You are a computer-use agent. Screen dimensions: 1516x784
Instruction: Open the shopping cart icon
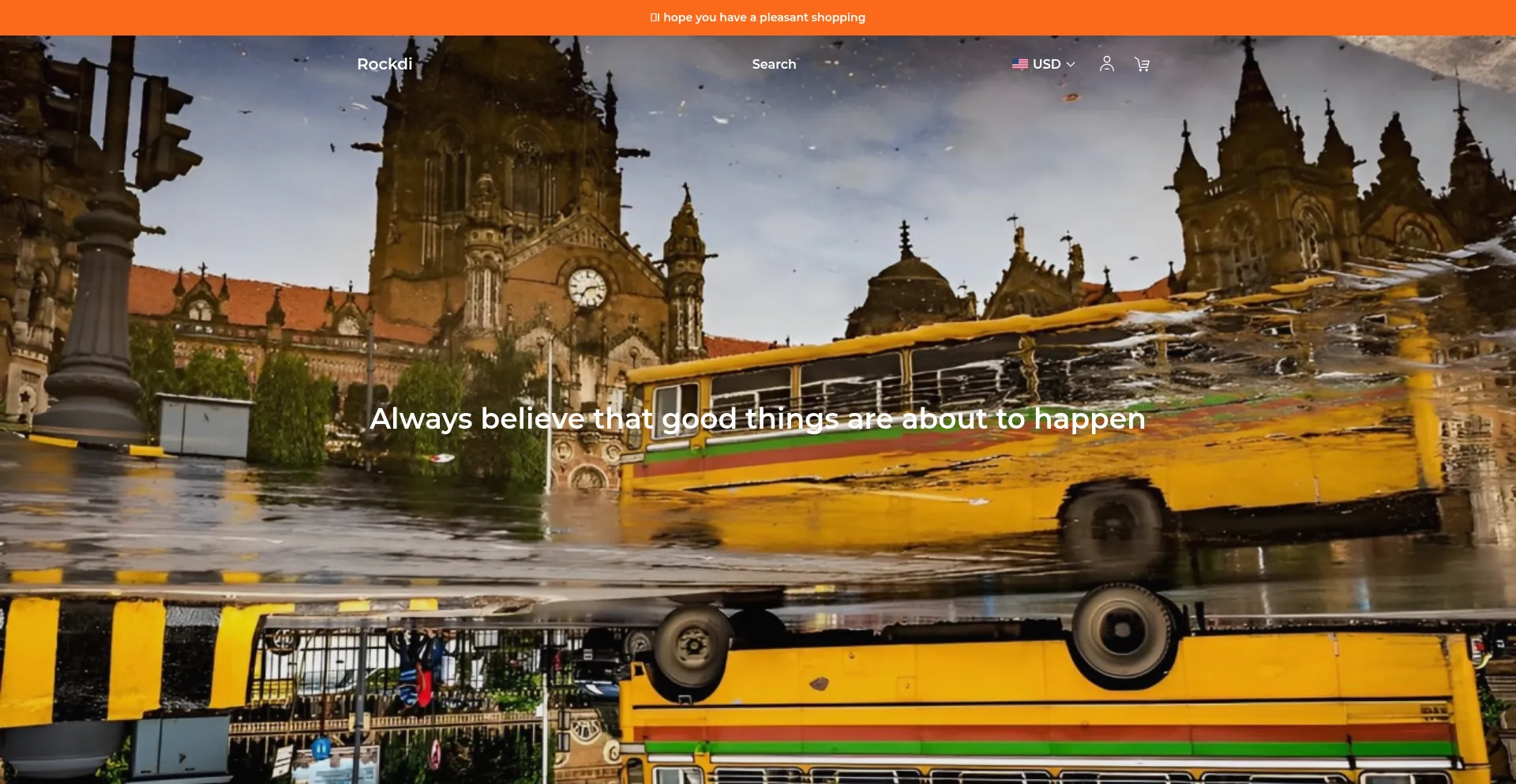pos(1142,64)
